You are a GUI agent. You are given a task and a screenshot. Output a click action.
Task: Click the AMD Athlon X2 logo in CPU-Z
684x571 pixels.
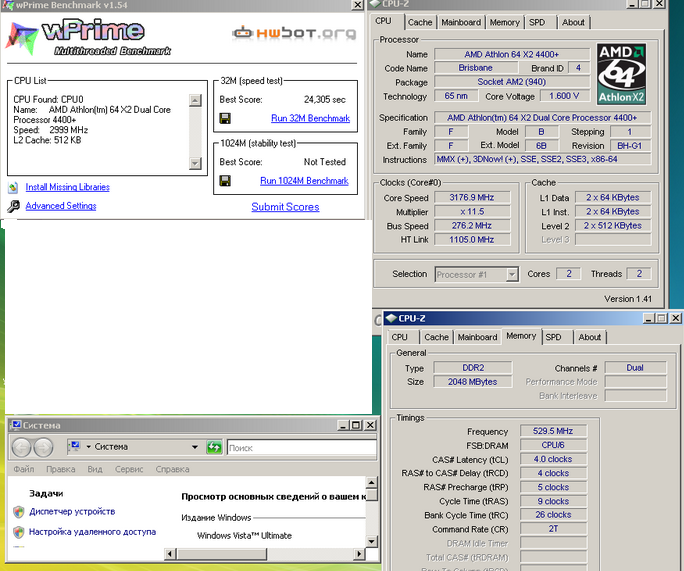point(621,74)
